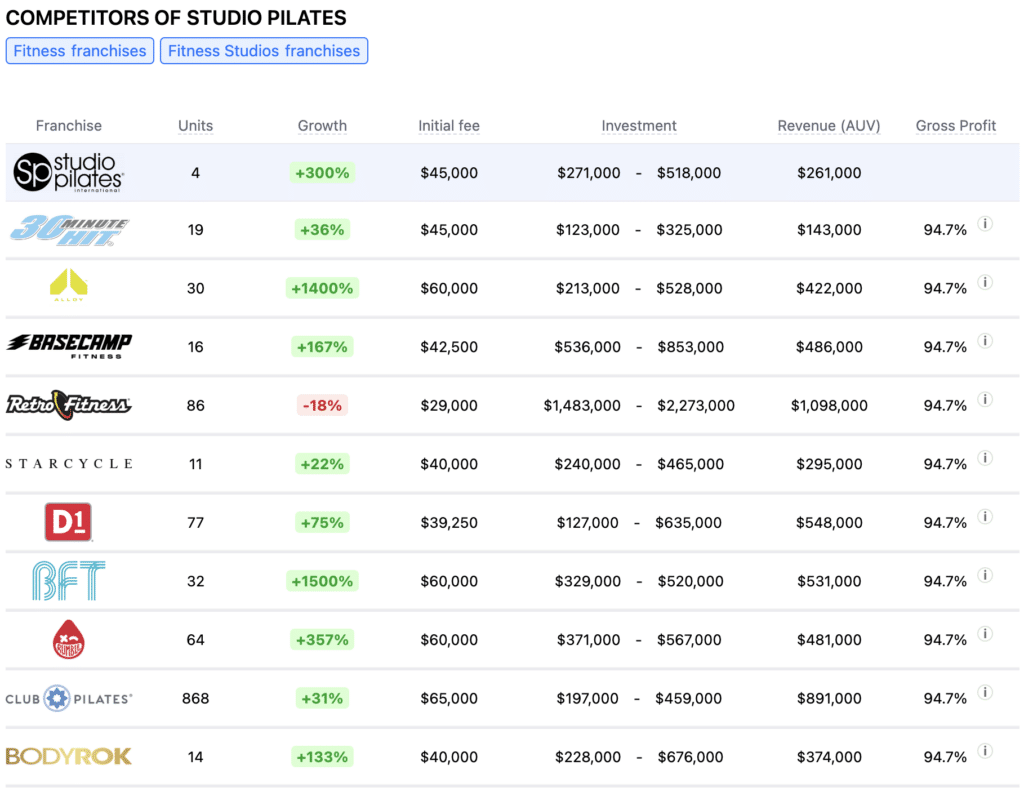Click the Retro Fitness logo
Viewport: 1024px width, 801px height.
(69, 405)
